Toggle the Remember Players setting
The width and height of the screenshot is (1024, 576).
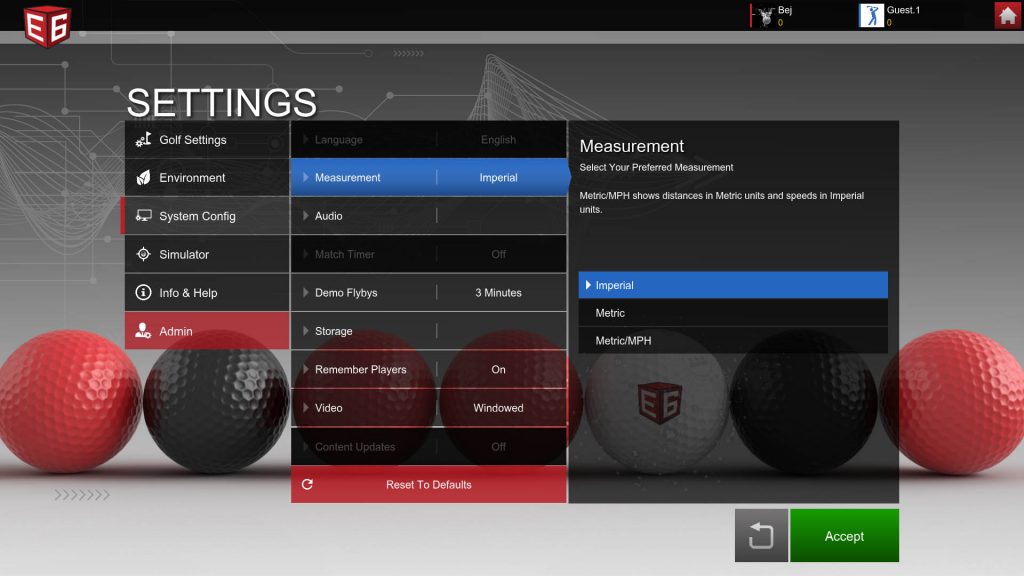click(x=428, y=370)
